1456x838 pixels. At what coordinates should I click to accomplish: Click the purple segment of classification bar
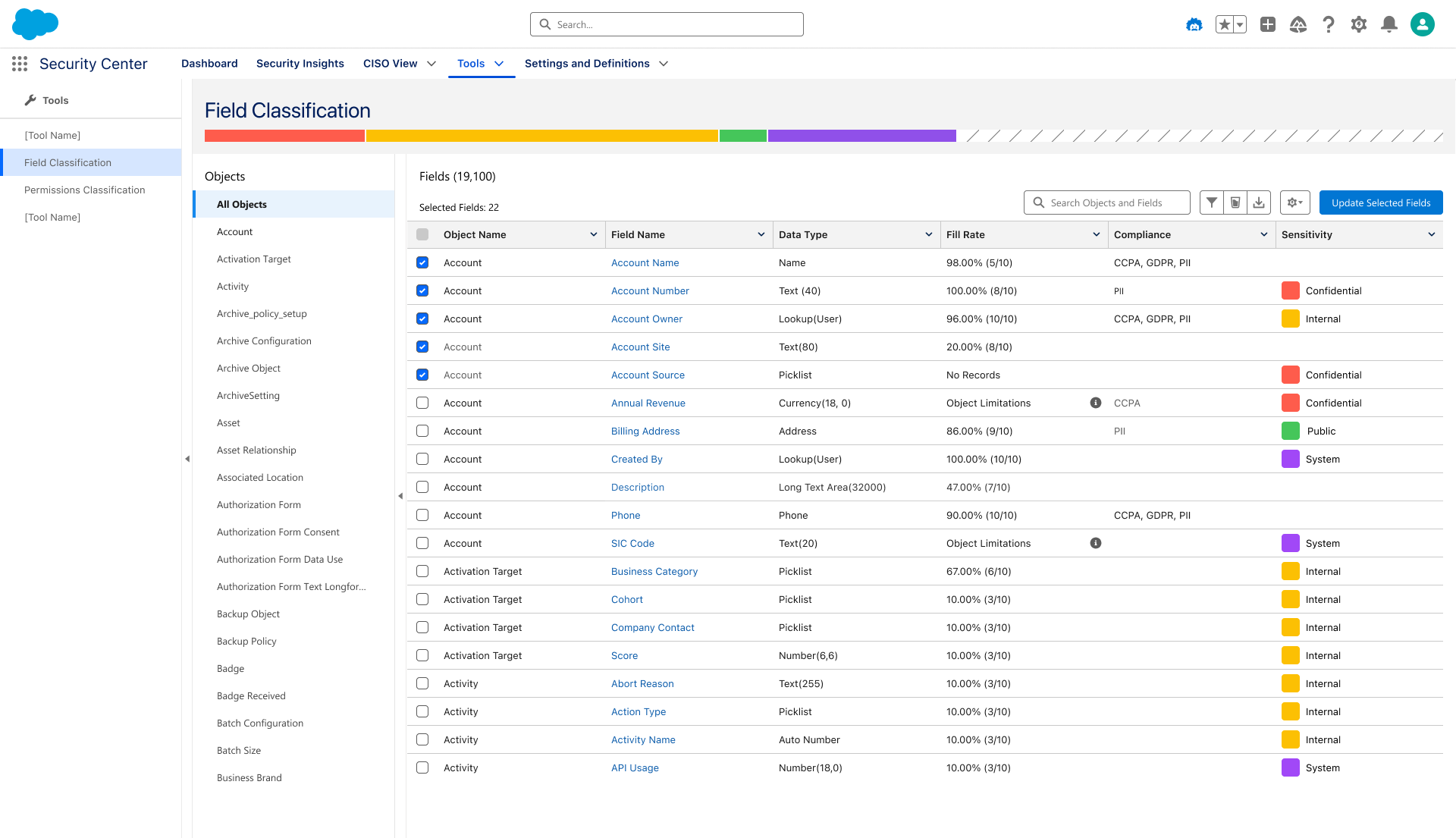pos(862,136)
